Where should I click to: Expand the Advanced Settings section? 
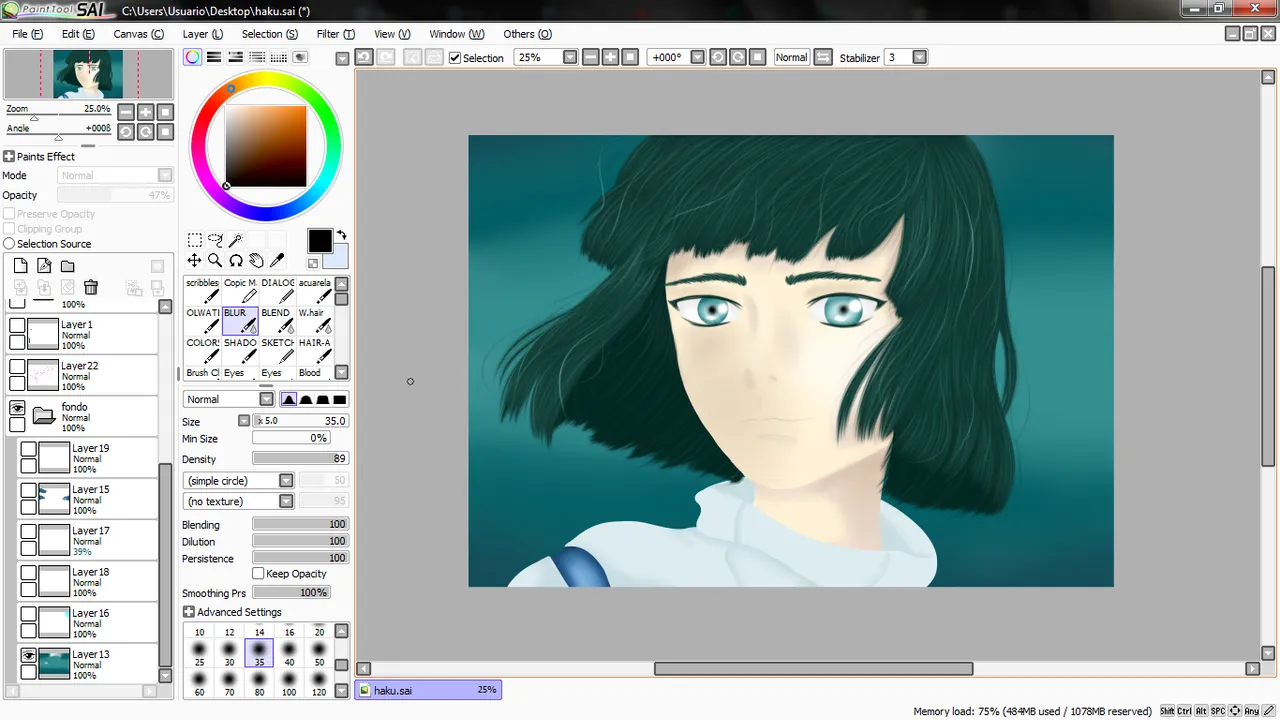pos(189,612)
